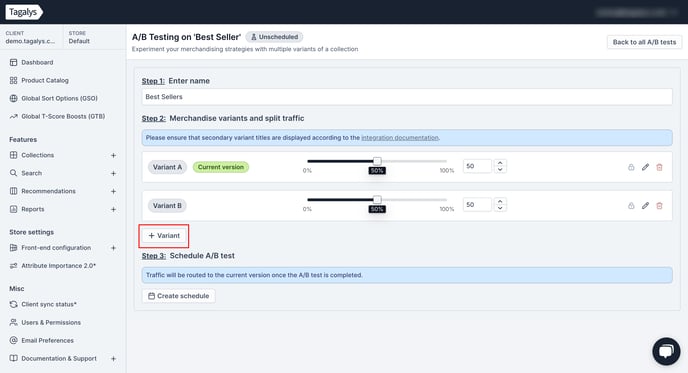Delete Variant A with the trash icon
The image size is (688, 373).
659,167
